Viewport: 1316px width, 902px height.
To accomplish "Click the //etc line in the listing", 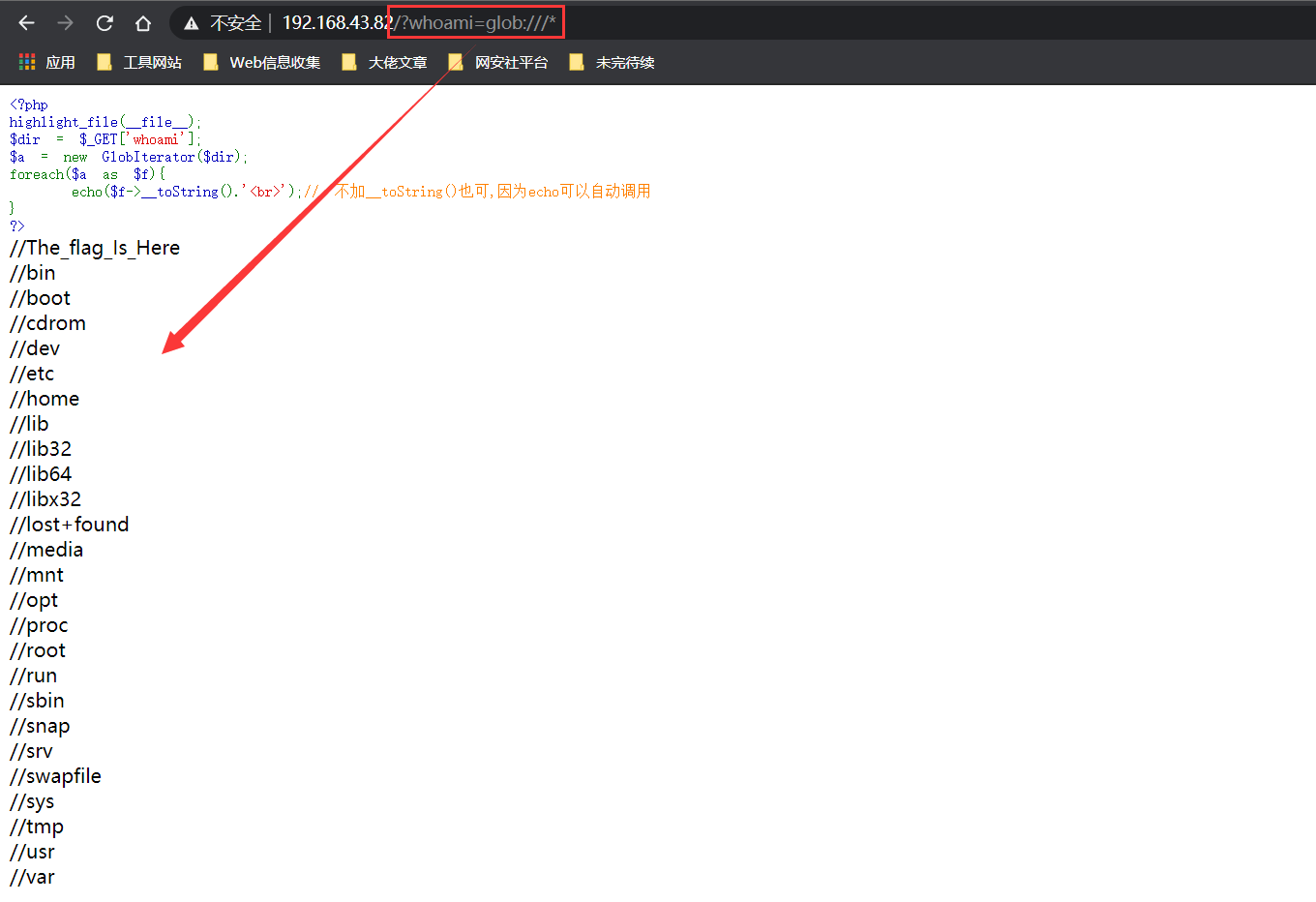I will tap(32, 374).
